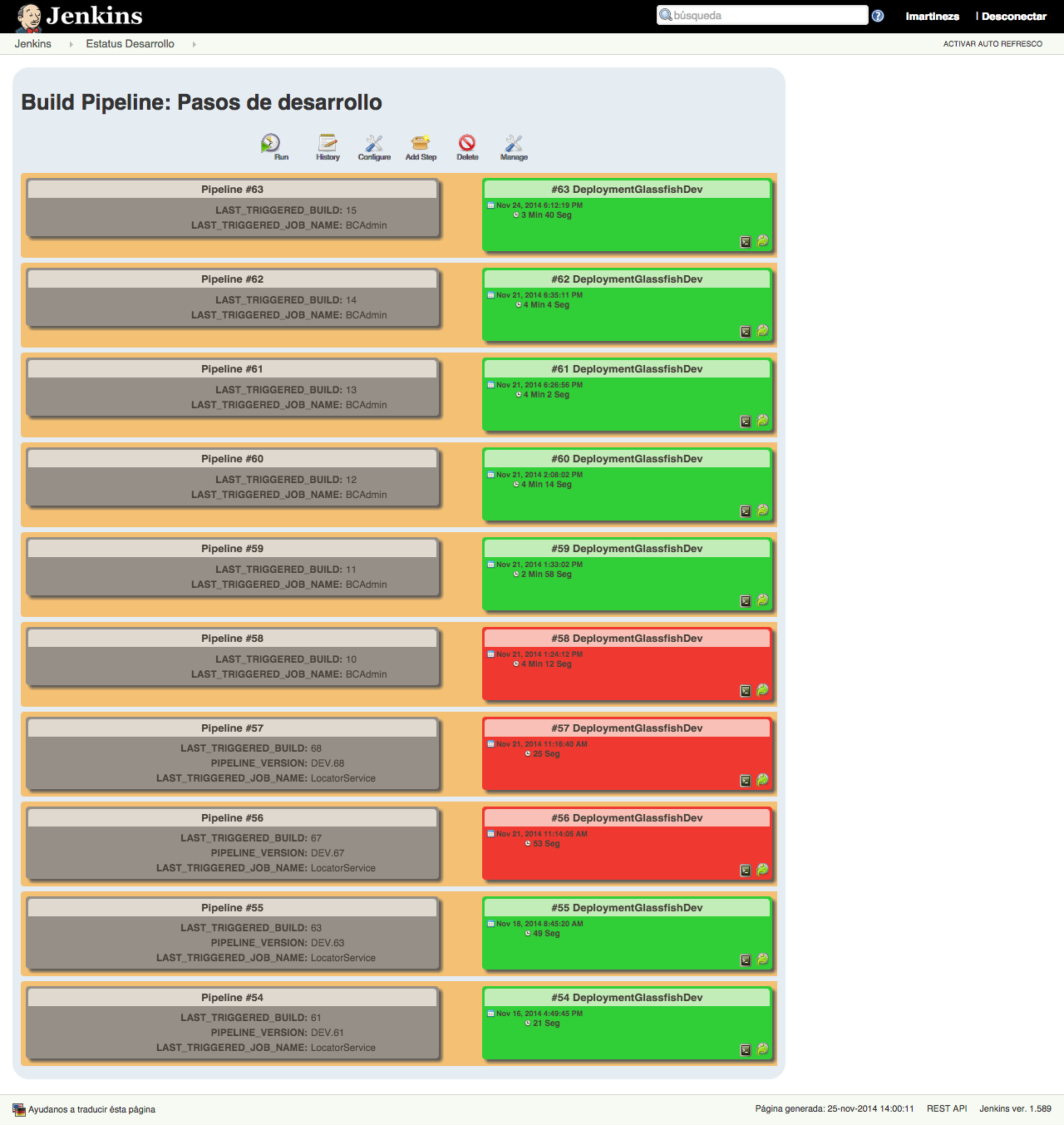Open #61 DeploymentGlassfishDev build title
The width and height of the screenshot is (1064, 1125).
[627, 369]
